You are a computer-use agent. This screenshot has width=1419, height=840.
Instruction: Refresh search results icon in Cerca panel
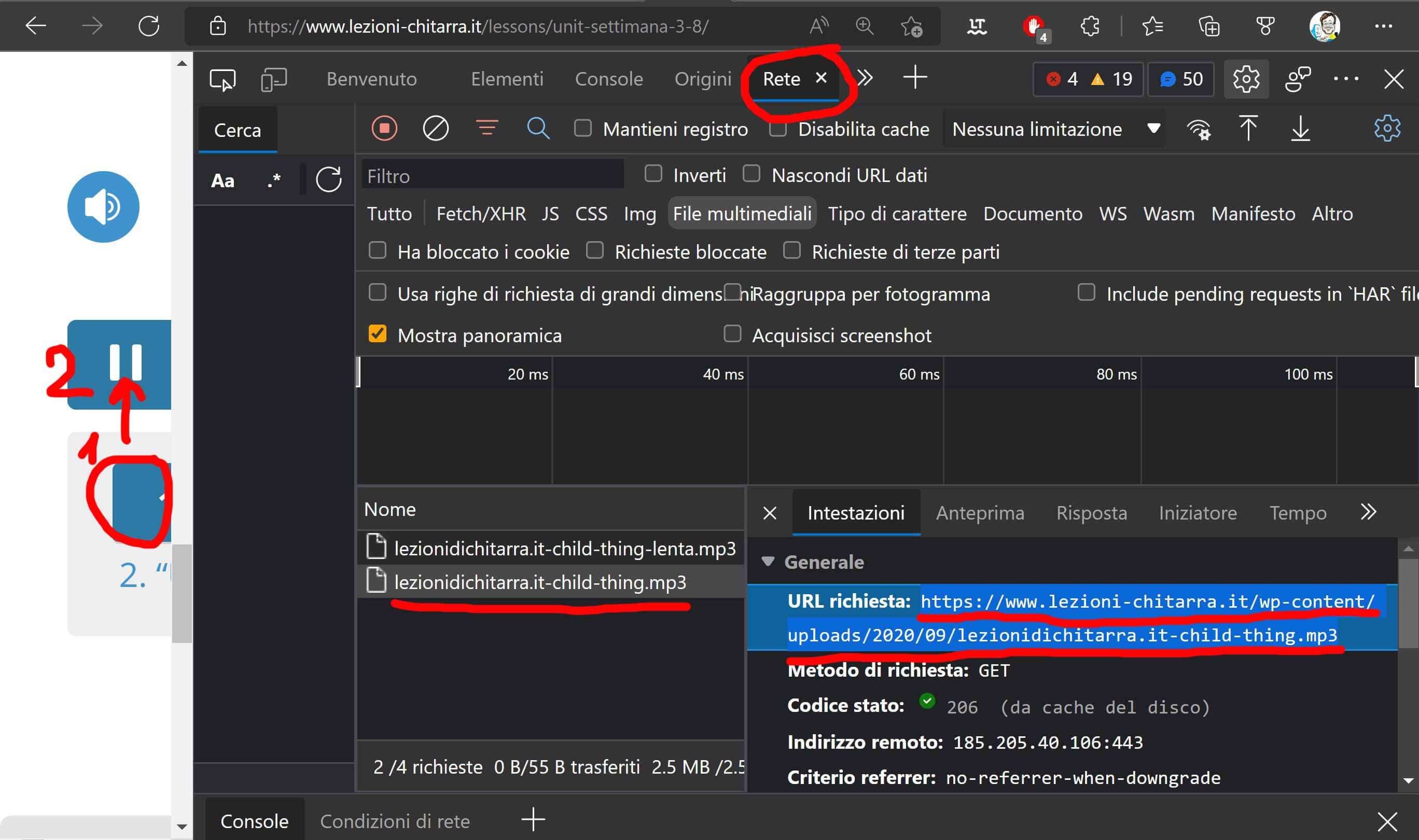328,180
